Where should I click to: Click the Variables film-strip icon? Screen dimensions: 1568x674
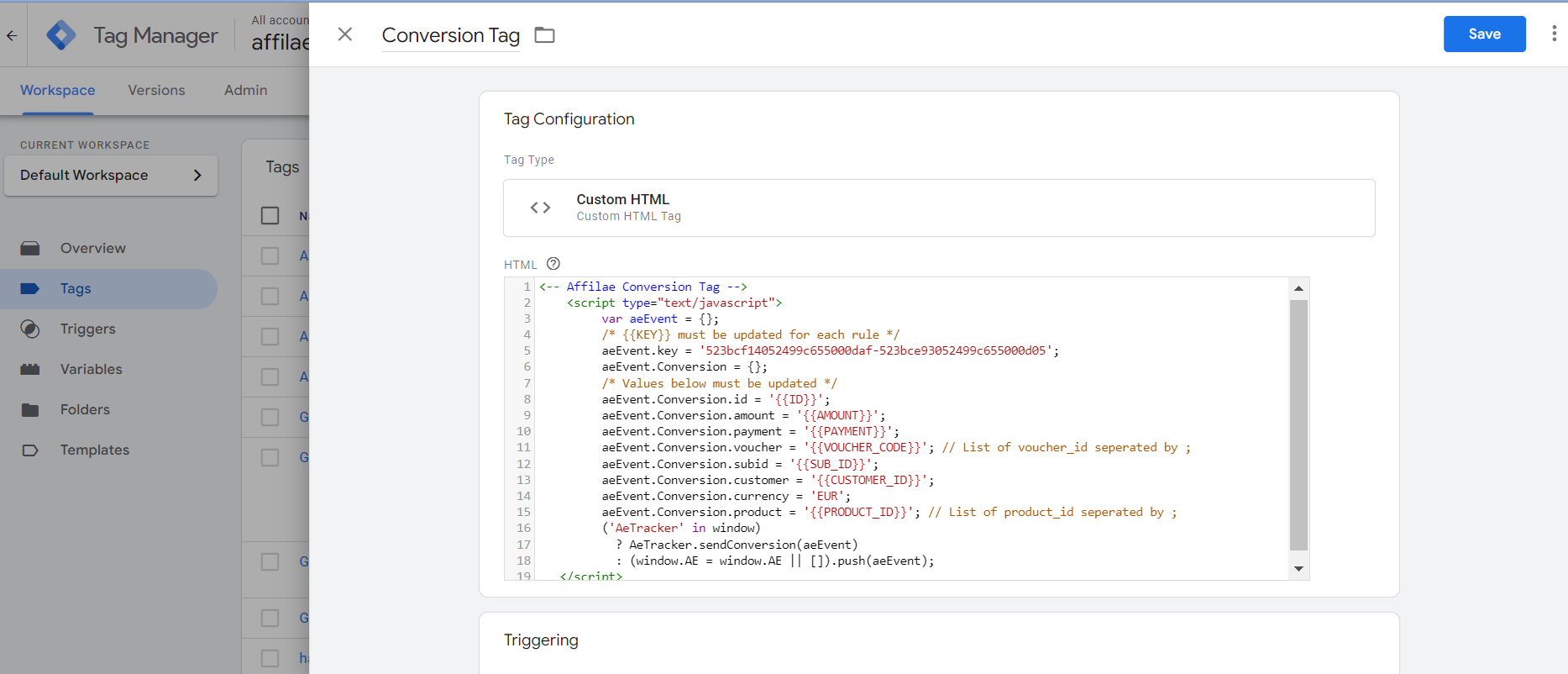[x=30, y=369]
